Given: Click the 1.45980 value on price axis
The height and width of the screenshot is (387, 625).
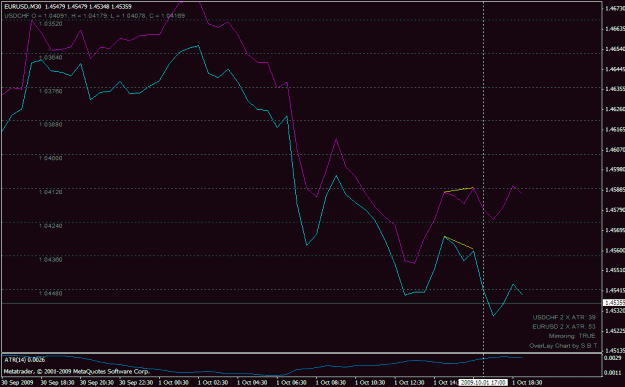Looking at the screenshot, I should click(615, 169).
